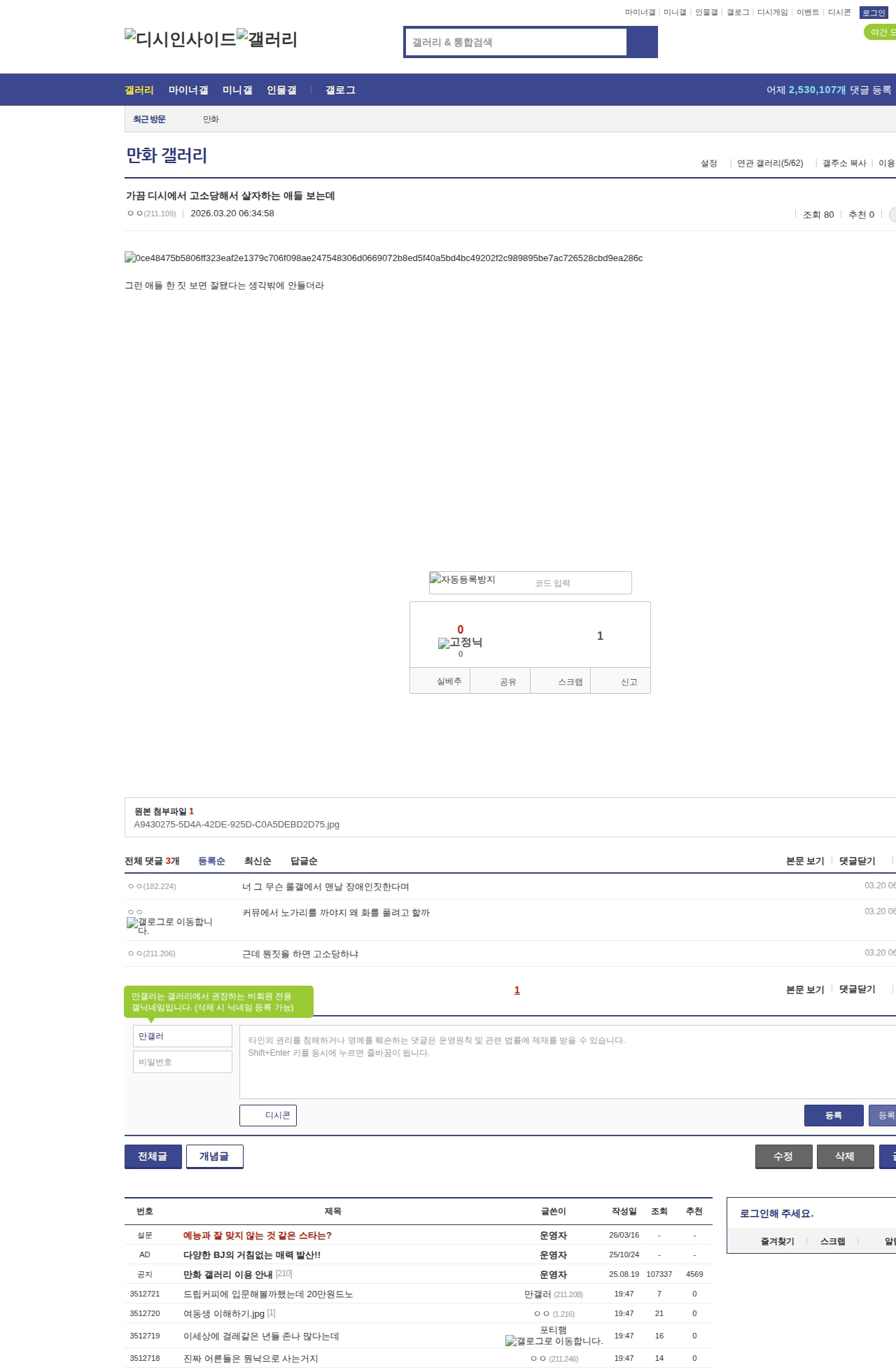Click 본문 보기 above the comment list
896x1370 pixels.
[805, 861]
